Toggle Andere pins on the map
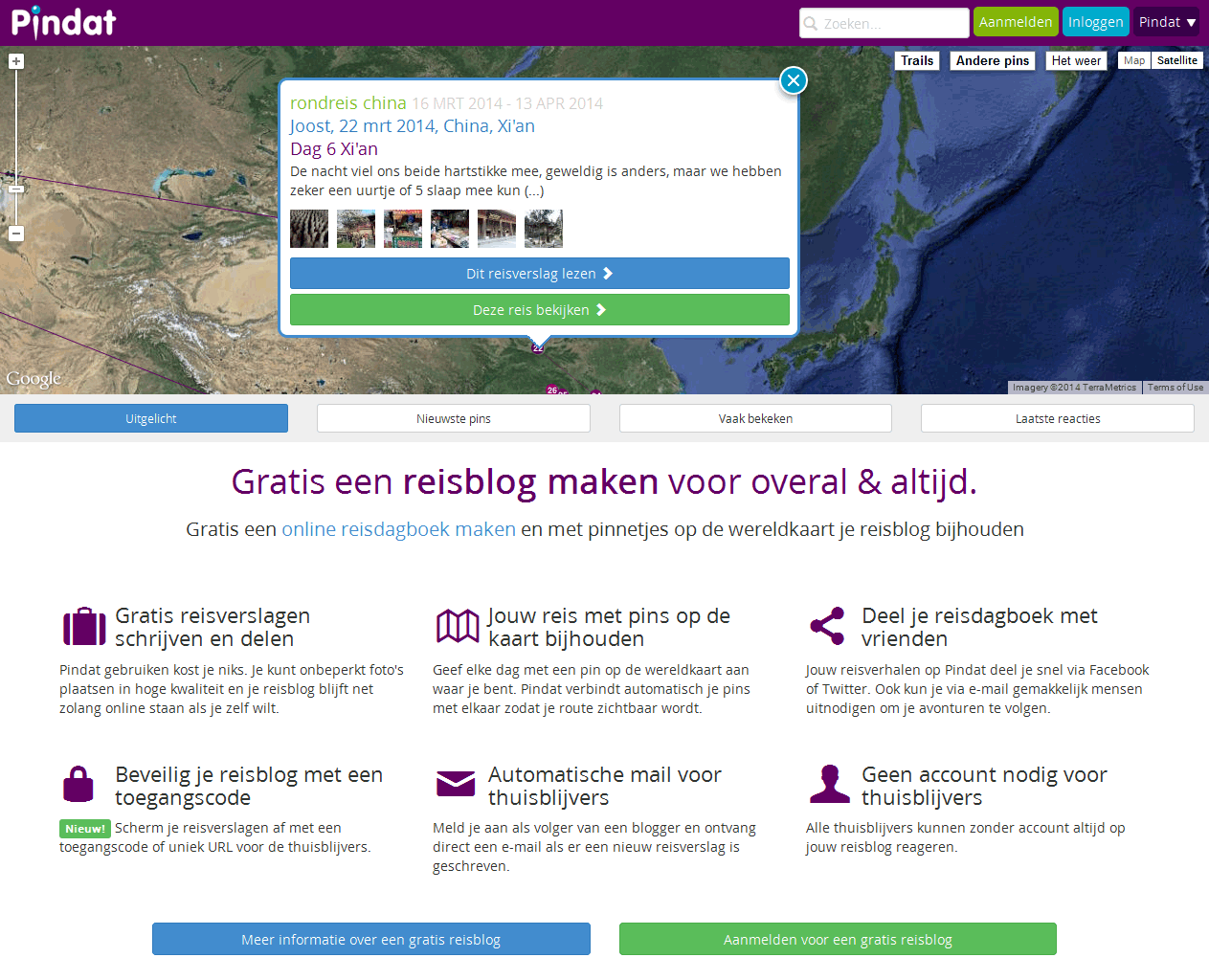1209x980 pixels. click(x=993, y=60)
